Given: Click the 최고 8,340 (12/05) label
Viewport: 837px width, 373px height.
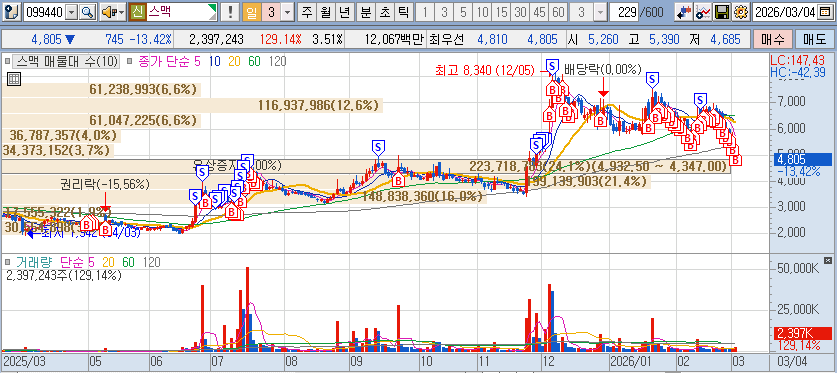Looking at the screenshot, I should (485, 69).
